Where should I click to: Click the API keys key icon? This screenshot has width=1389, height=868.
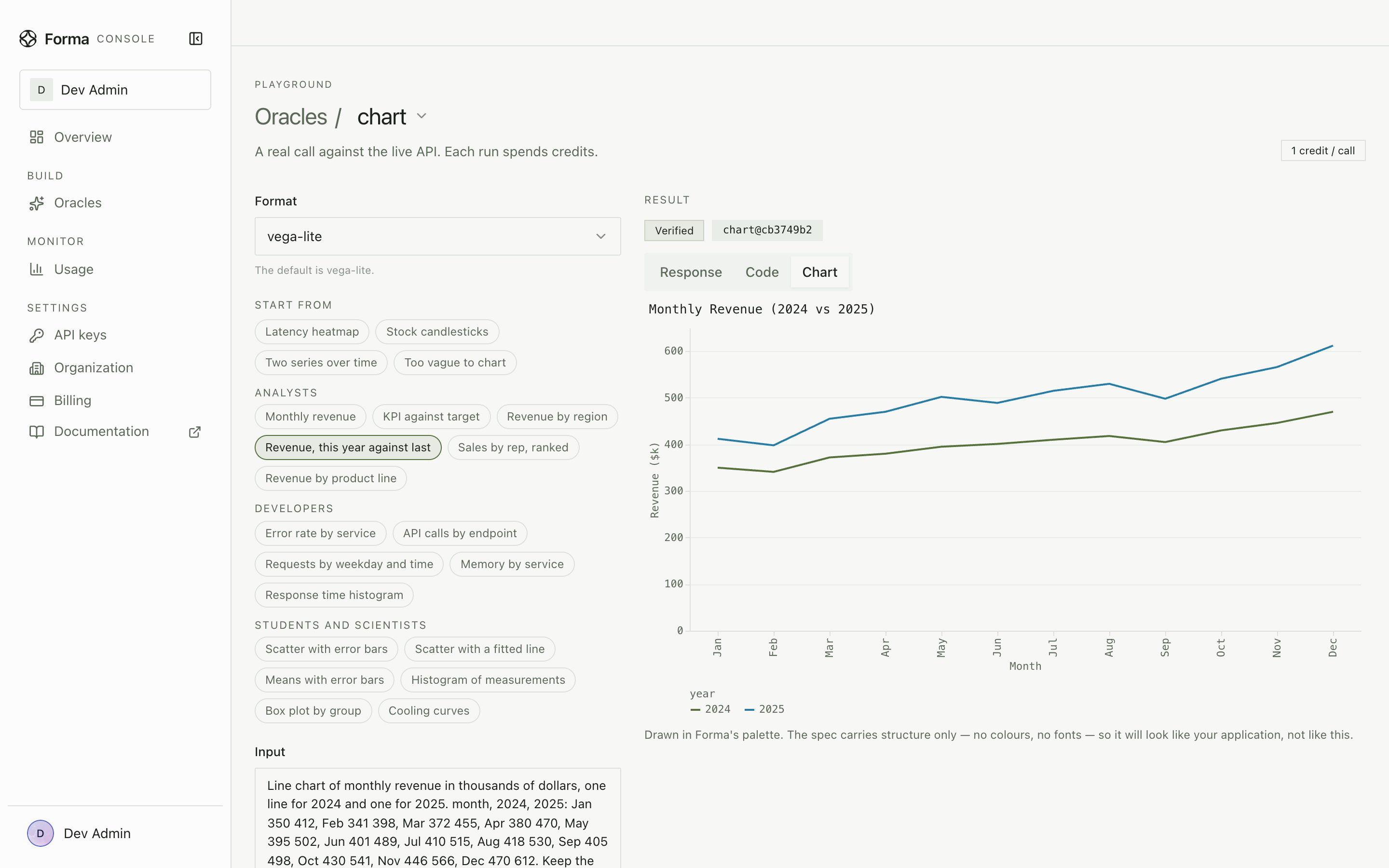pyautogui.click(x=37, y=335)
